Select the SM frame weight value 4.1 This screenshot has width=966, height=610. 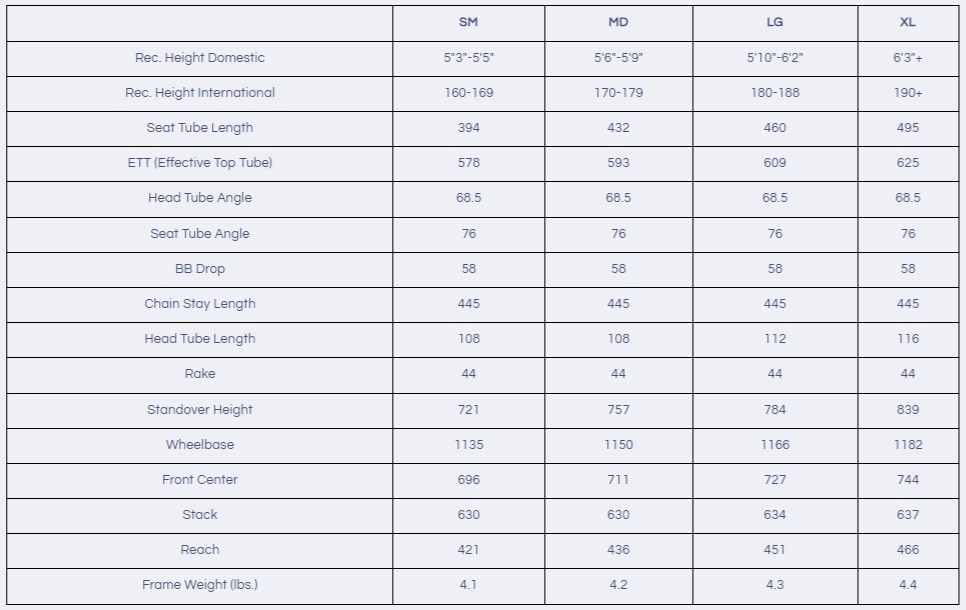[x=468, y=585]
